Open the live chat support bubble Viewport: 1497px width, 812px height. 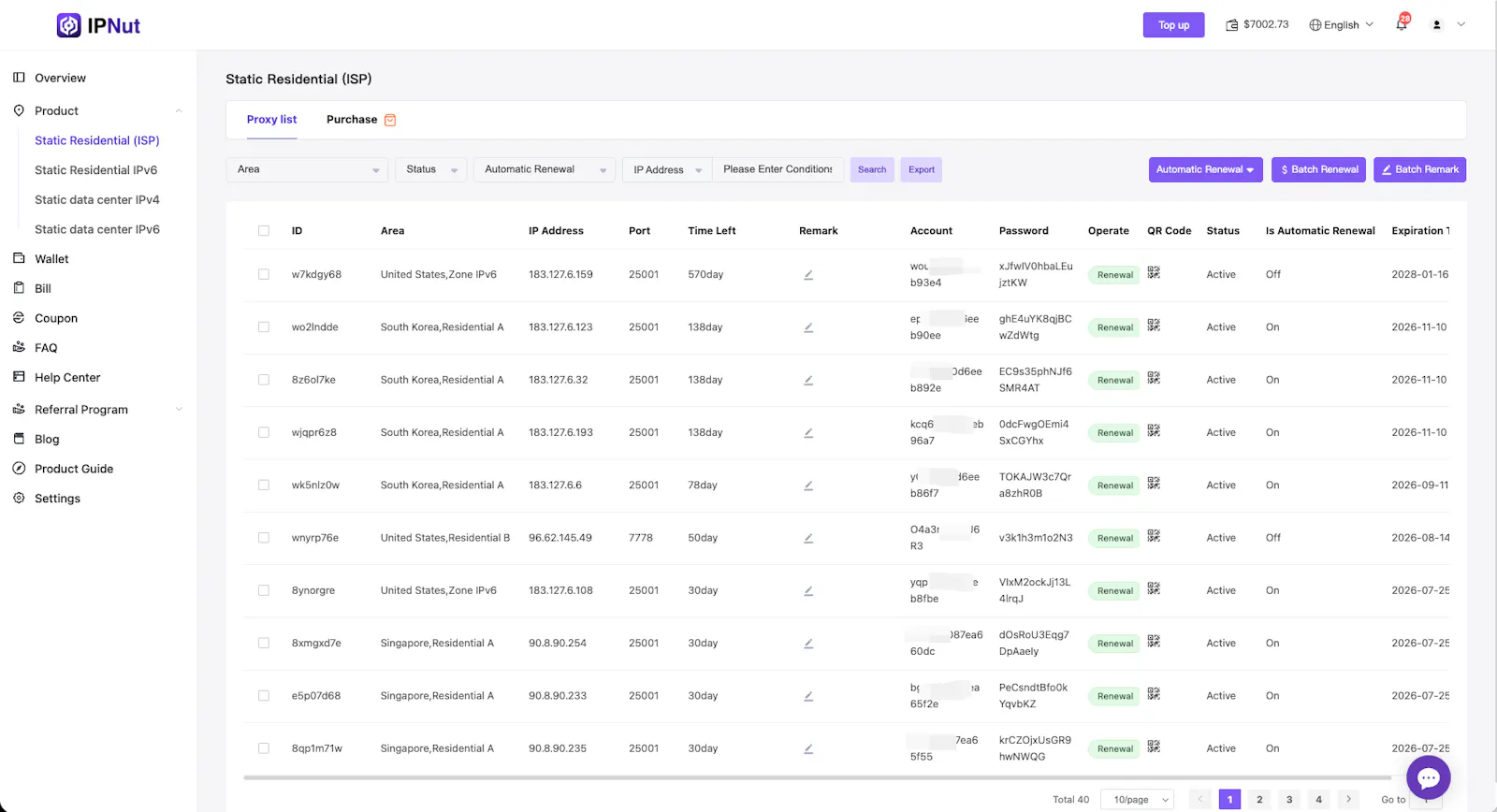coord(1429,777)
